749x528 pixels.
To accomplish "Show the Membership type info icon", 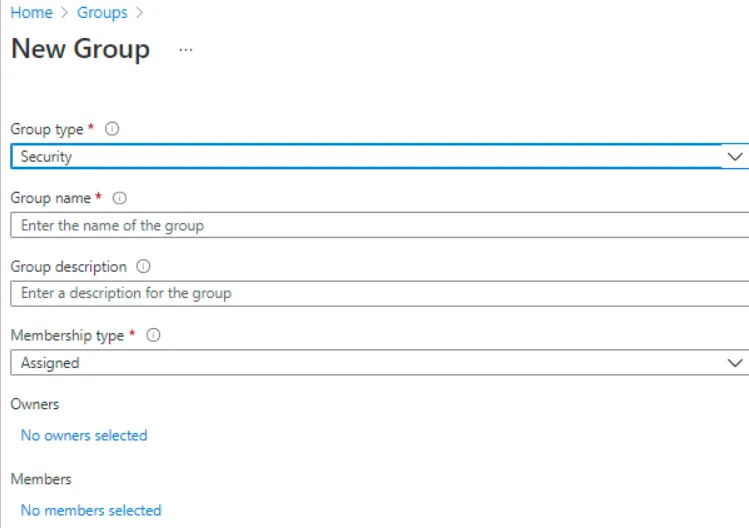I will tap(153, 335).
